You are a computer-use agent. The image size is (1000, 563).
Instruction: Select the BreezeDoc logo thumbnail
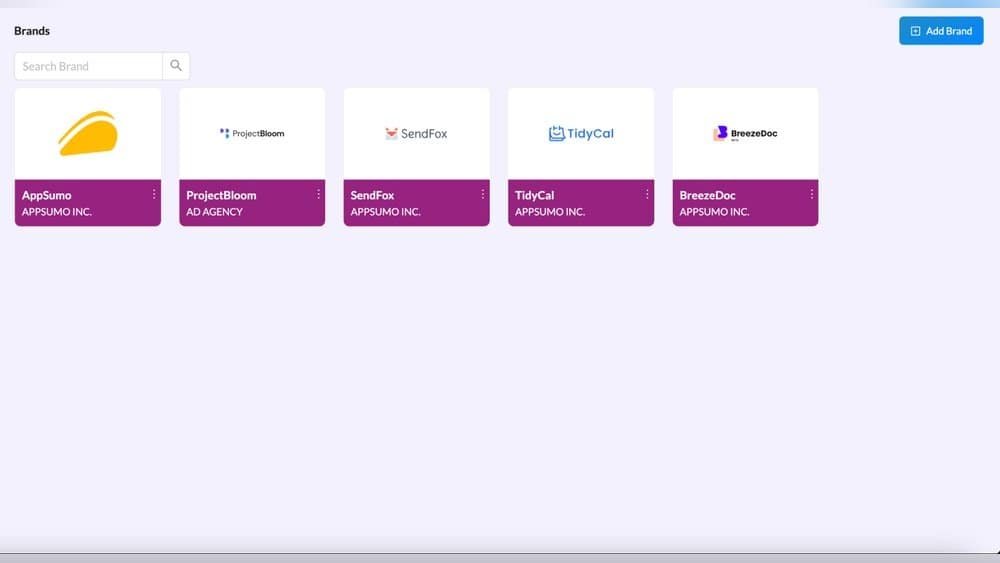(745, 133)
